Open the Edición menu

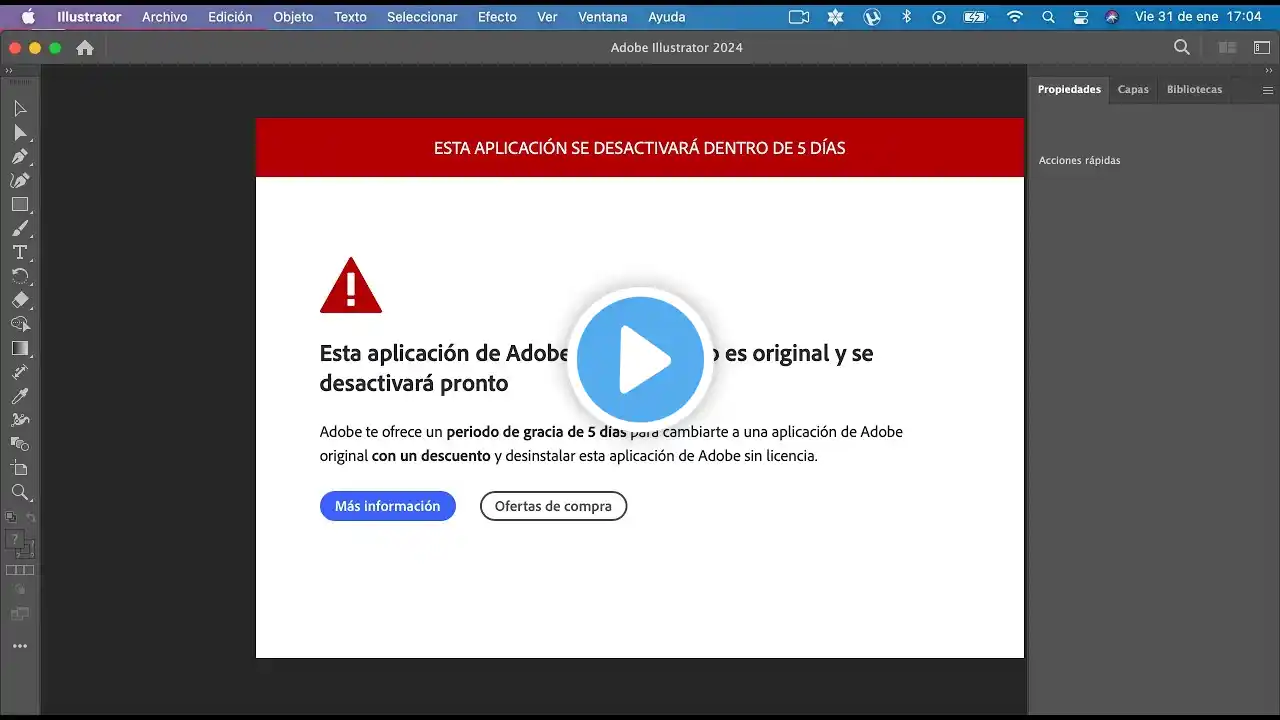click(230, 17)
